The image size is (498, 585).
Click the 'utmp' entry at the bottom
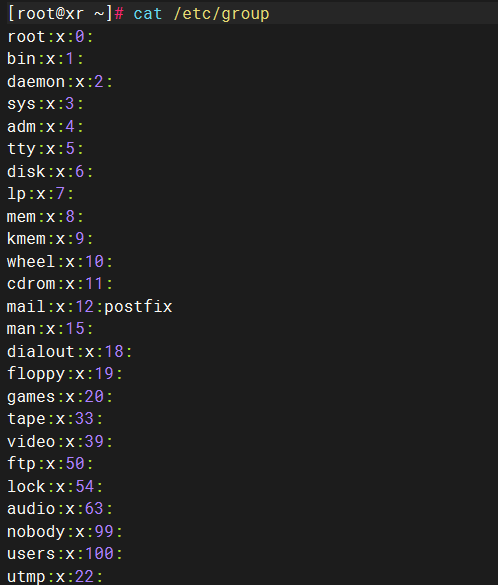pos(55,576)
